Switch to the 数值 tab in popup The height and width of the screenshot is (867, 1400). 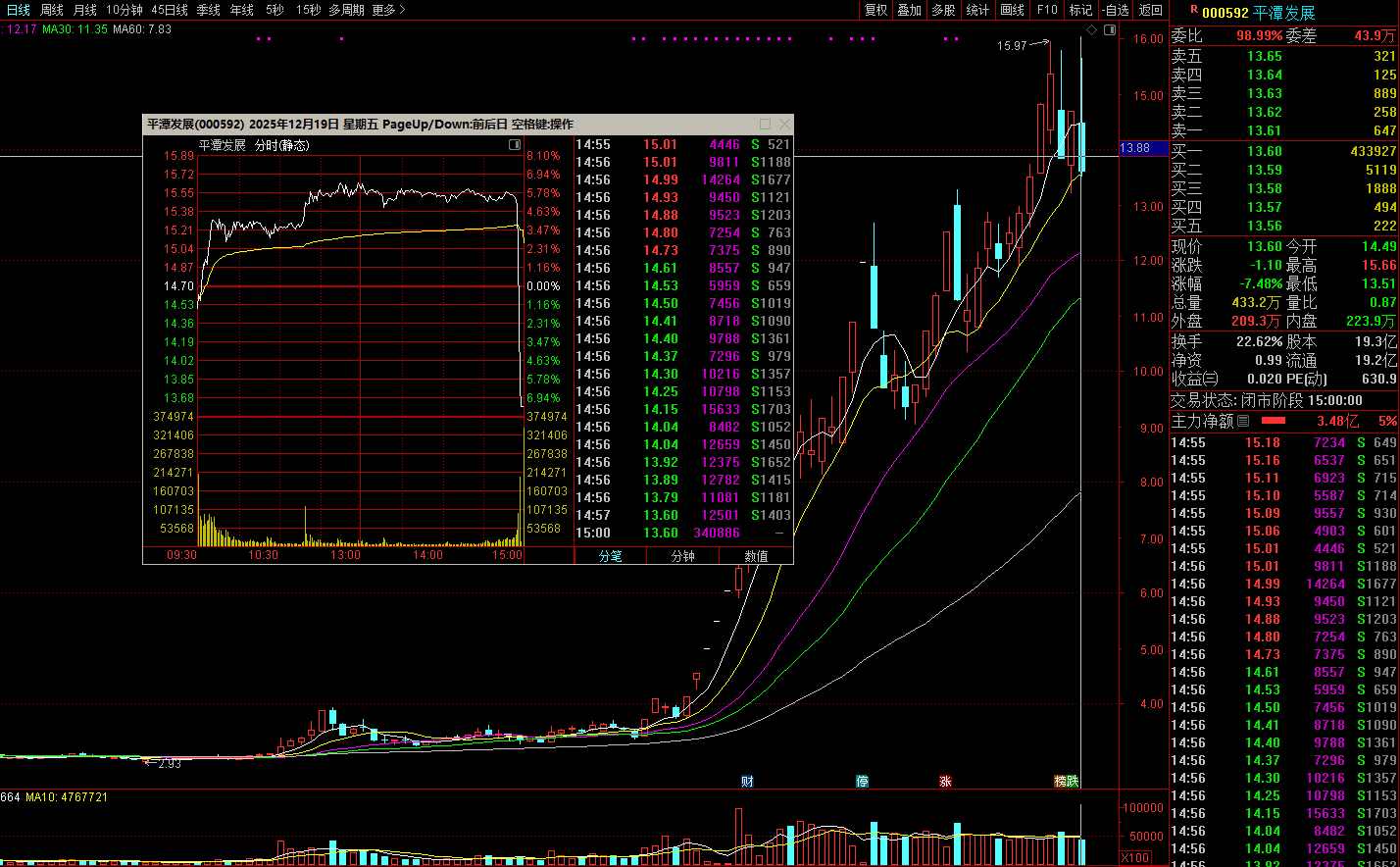pyautogui.click(x=756, y=556)
